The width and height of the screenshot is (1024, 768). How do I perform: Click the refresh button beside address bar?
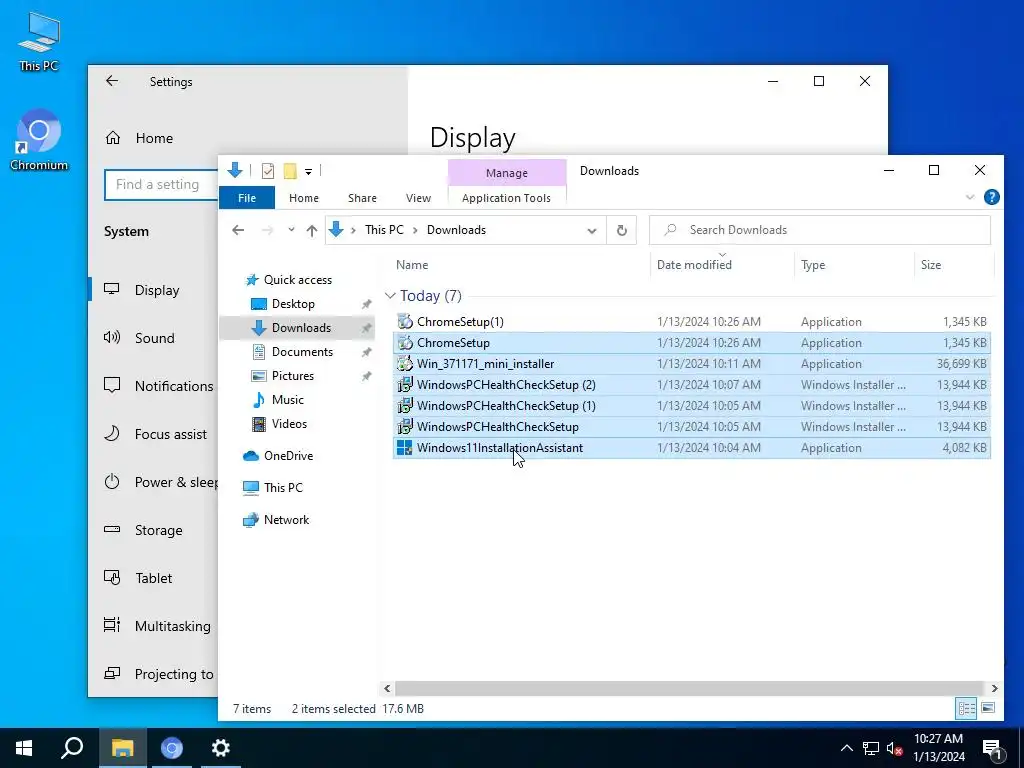622,230
